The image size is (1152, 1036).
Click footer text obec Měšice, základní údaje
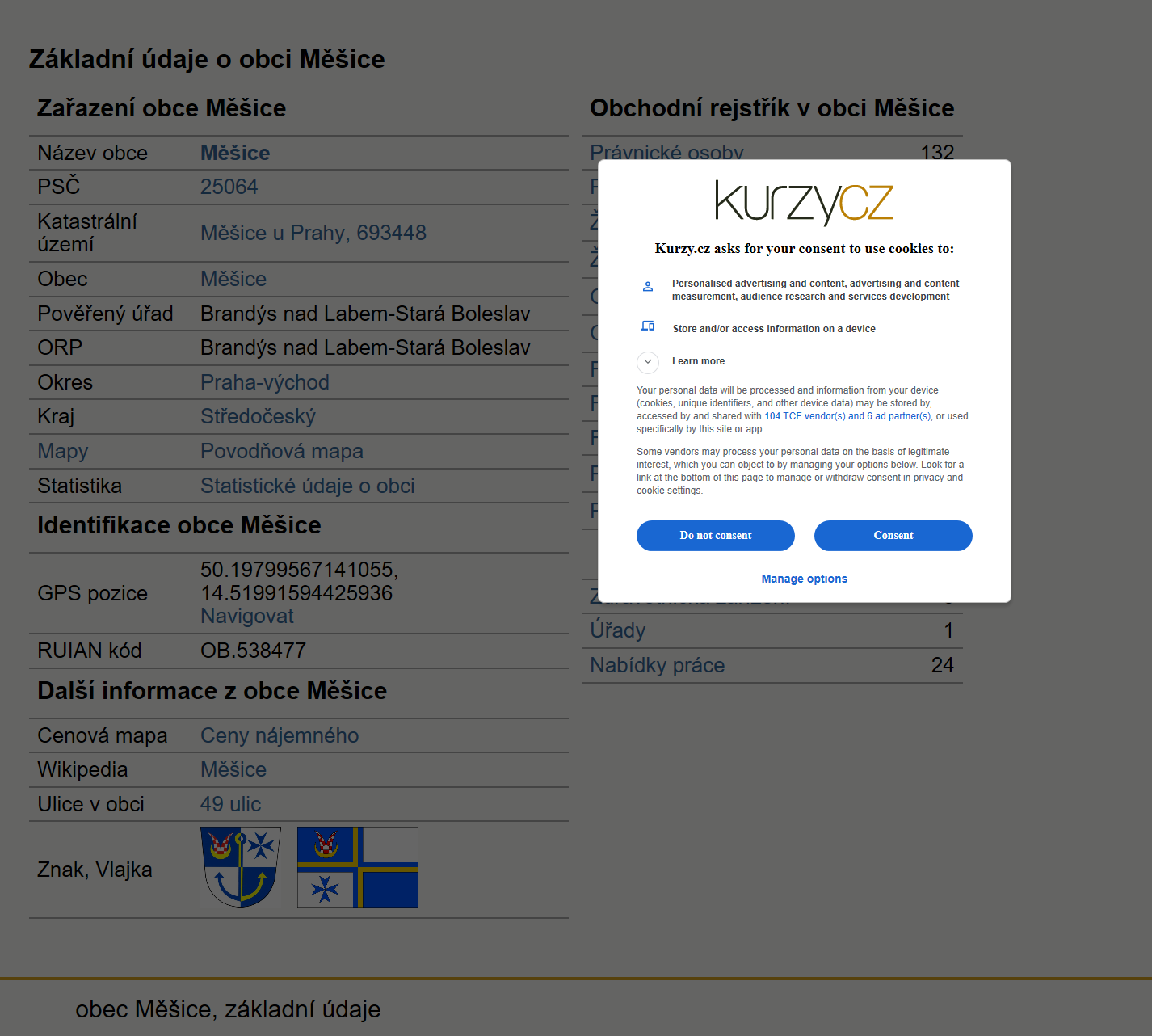[228, 1009]
